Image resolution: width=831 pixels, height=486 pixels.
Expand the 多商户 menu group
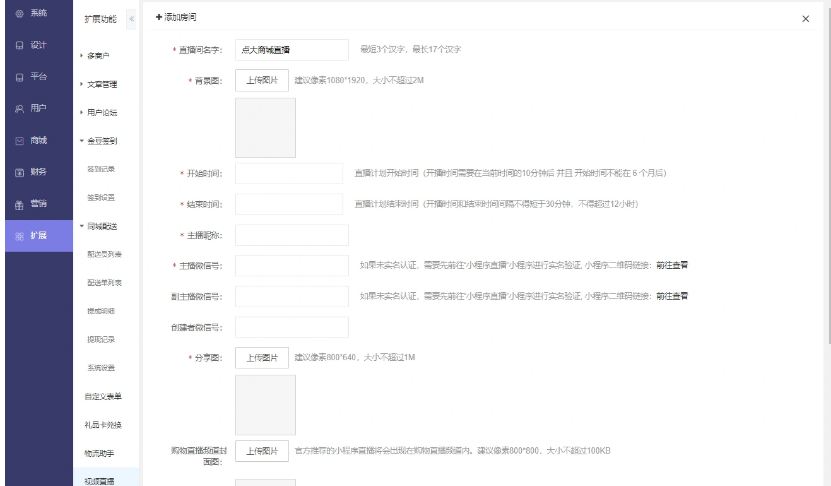(98, 55)
